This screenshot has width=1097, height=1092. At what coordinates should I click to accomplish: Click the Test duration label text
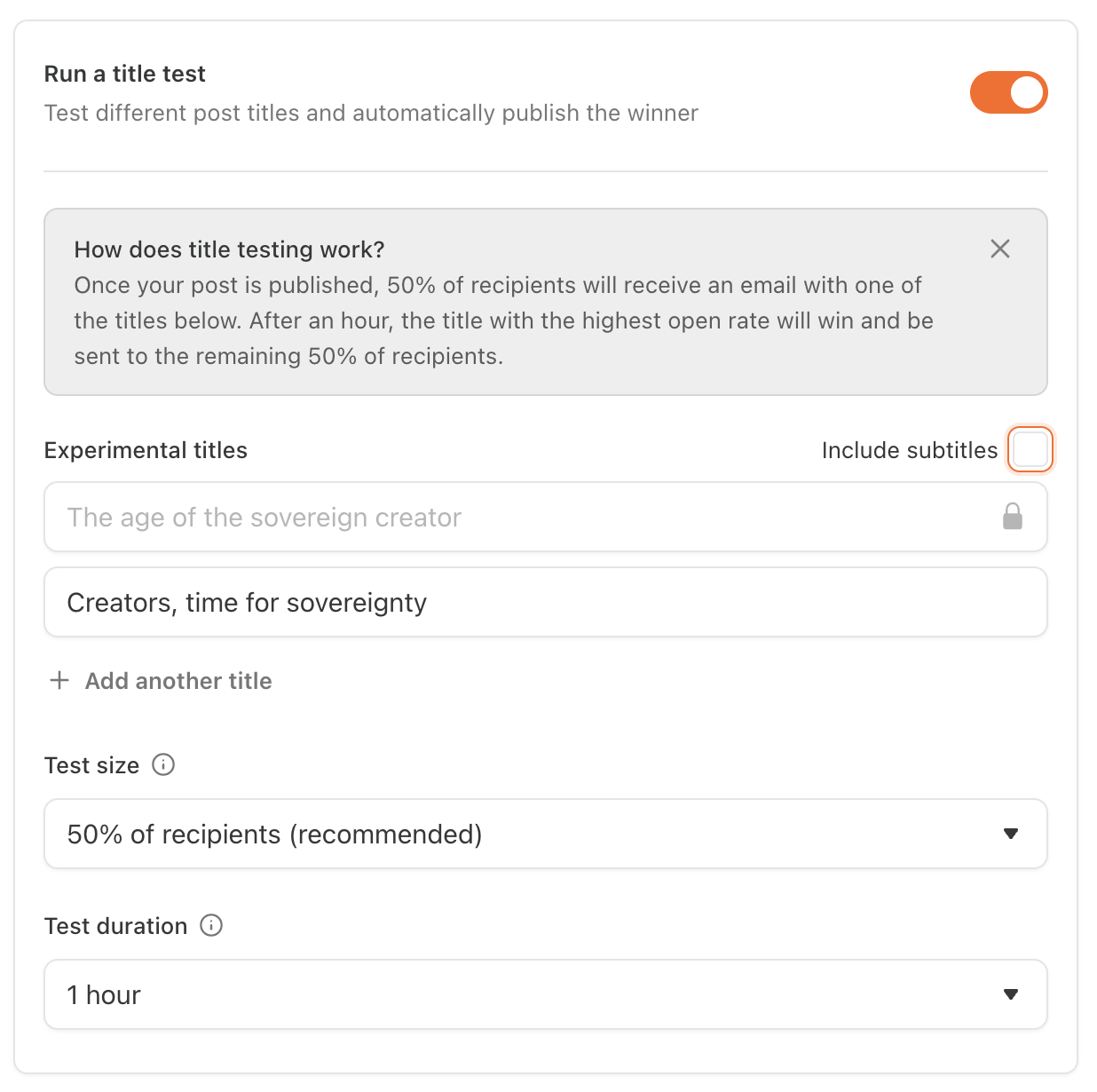coord(115,926)
